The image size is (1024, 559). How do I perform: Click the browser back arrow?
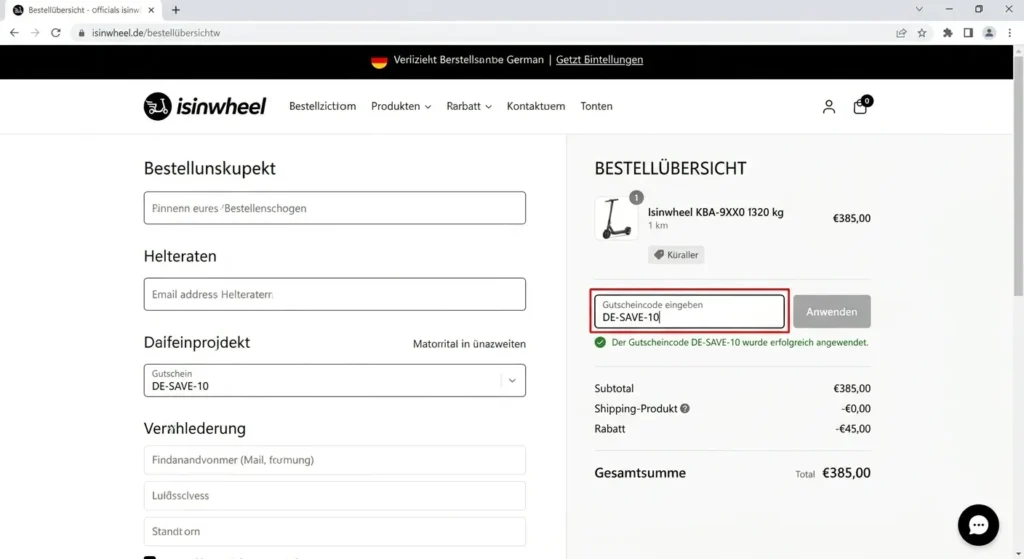(x=14, y=33)
